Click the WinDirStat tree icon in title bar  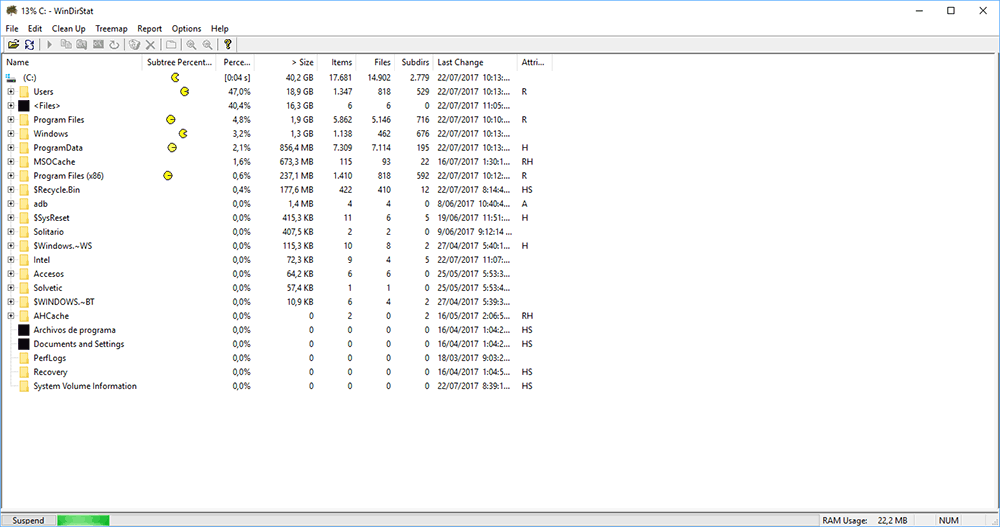pos(11,10)
